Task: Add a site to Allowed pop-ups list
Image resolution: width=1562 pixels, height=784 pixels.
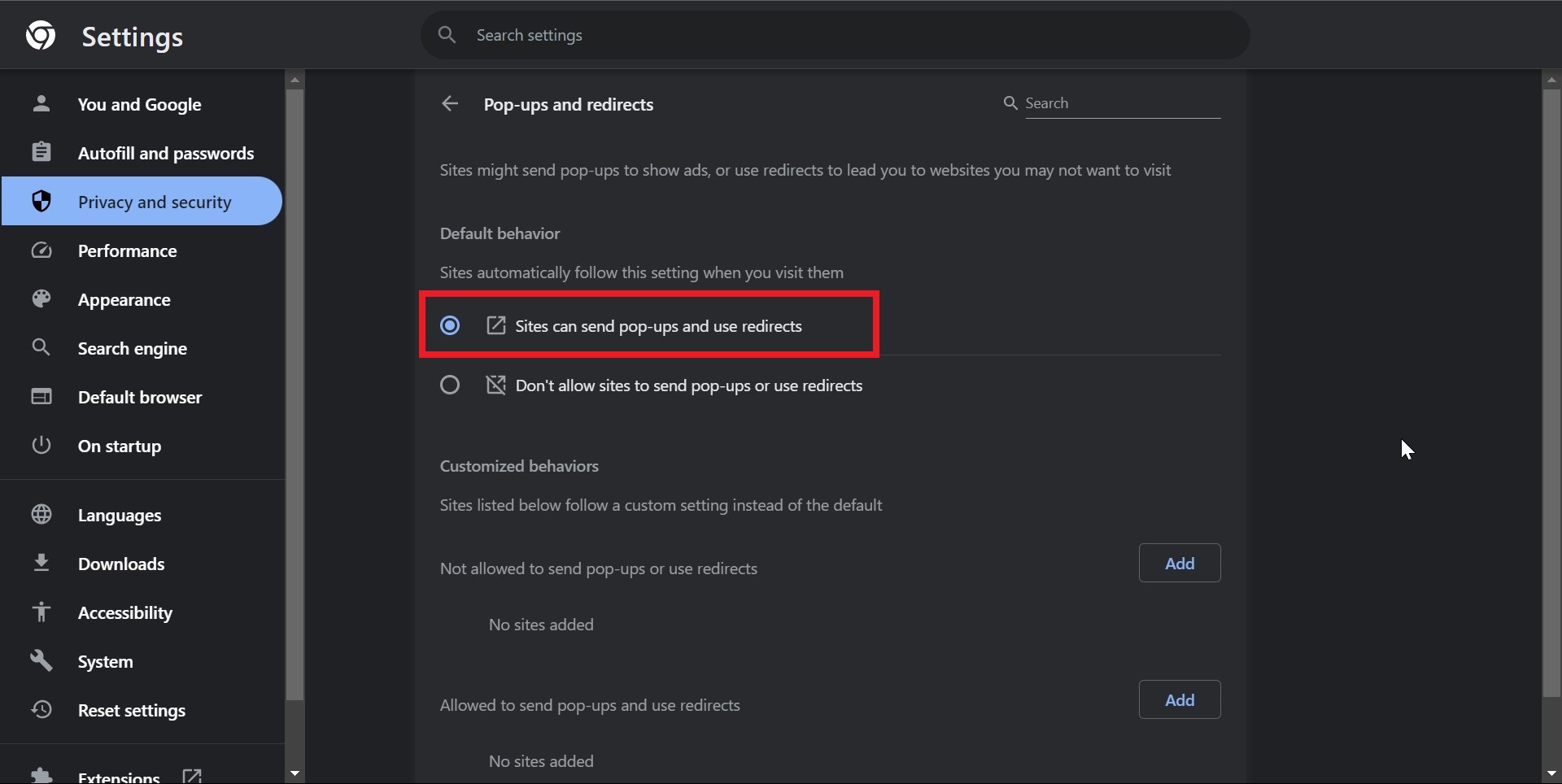Action: (x=1180, y=699)
